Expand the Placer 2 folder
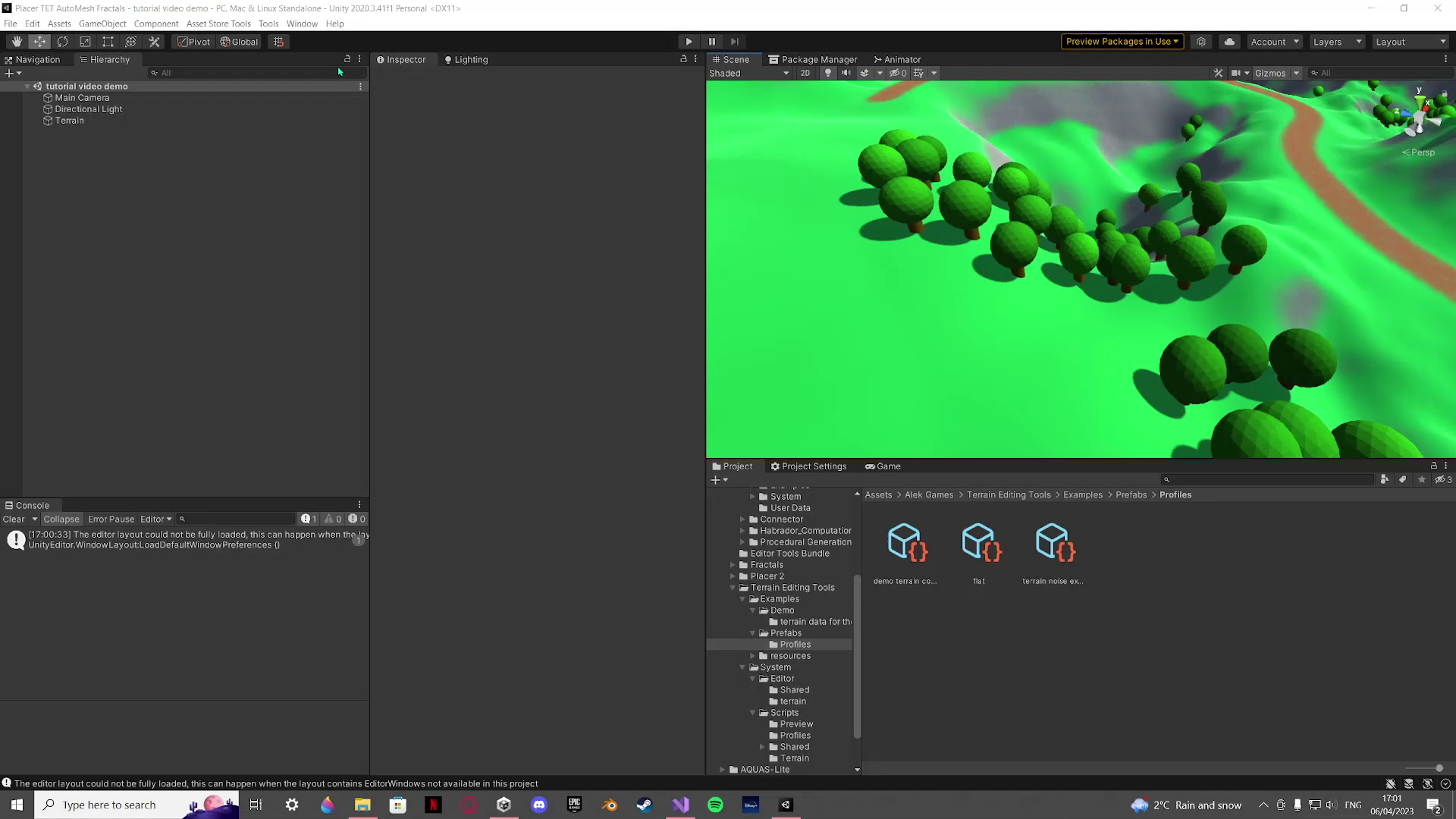1456x819 pixels. pos(733,576)
